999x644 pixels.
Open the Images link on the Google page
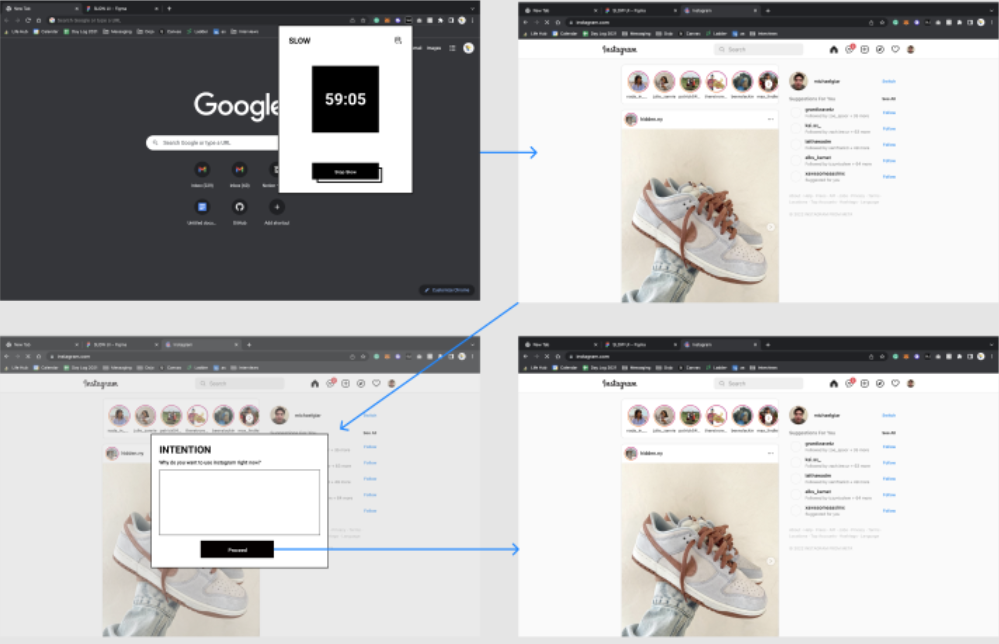coord(434,48)
